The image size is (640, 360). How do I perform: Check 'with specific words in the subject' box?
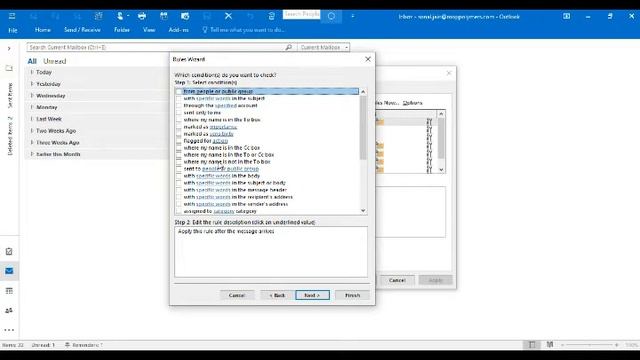tap(178, 98)
